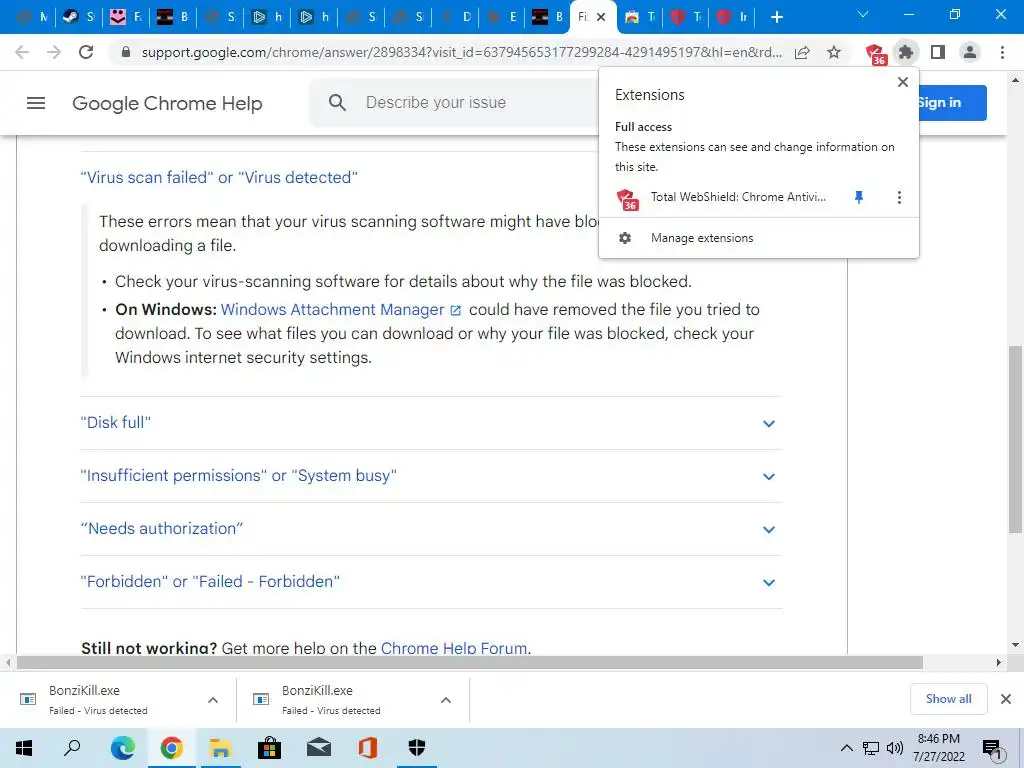Click the Sign in button
1024x768 pixels.
pyautogui.click(x=952, y=103)
